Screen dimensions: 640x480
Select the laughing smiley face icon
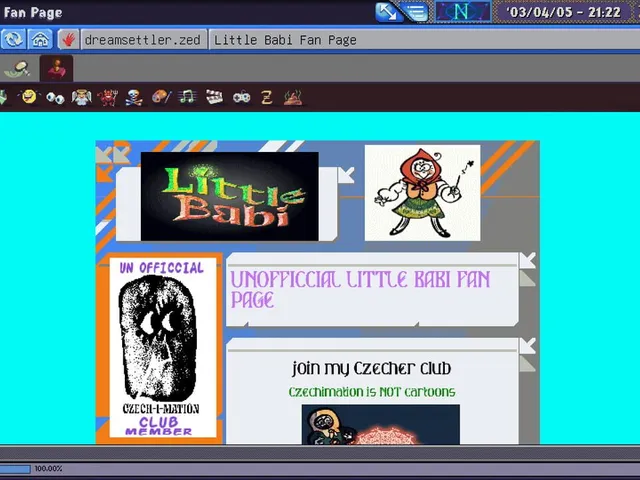(29, 97)
